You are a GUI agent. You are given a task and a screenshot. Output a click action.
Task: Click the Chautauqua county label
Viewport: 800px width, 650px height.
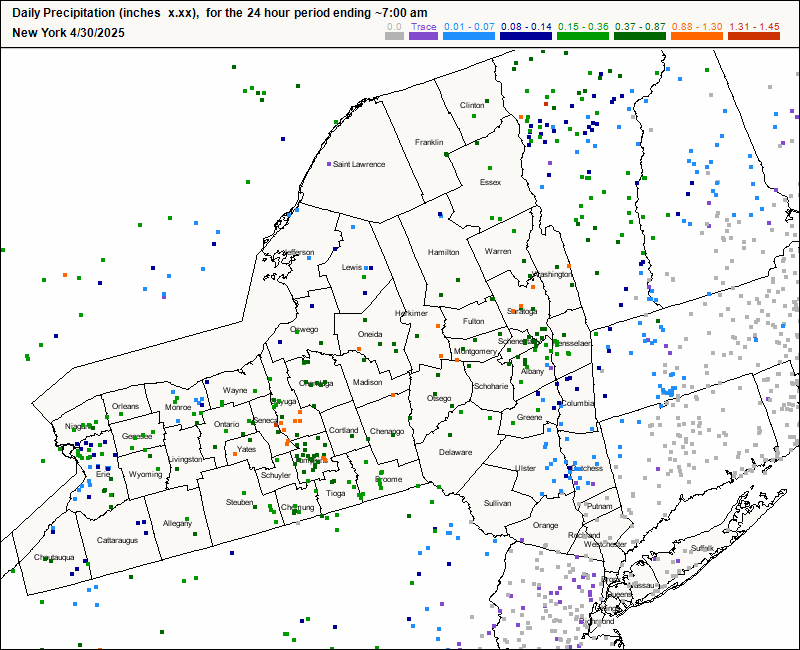(x=54, y=557)
